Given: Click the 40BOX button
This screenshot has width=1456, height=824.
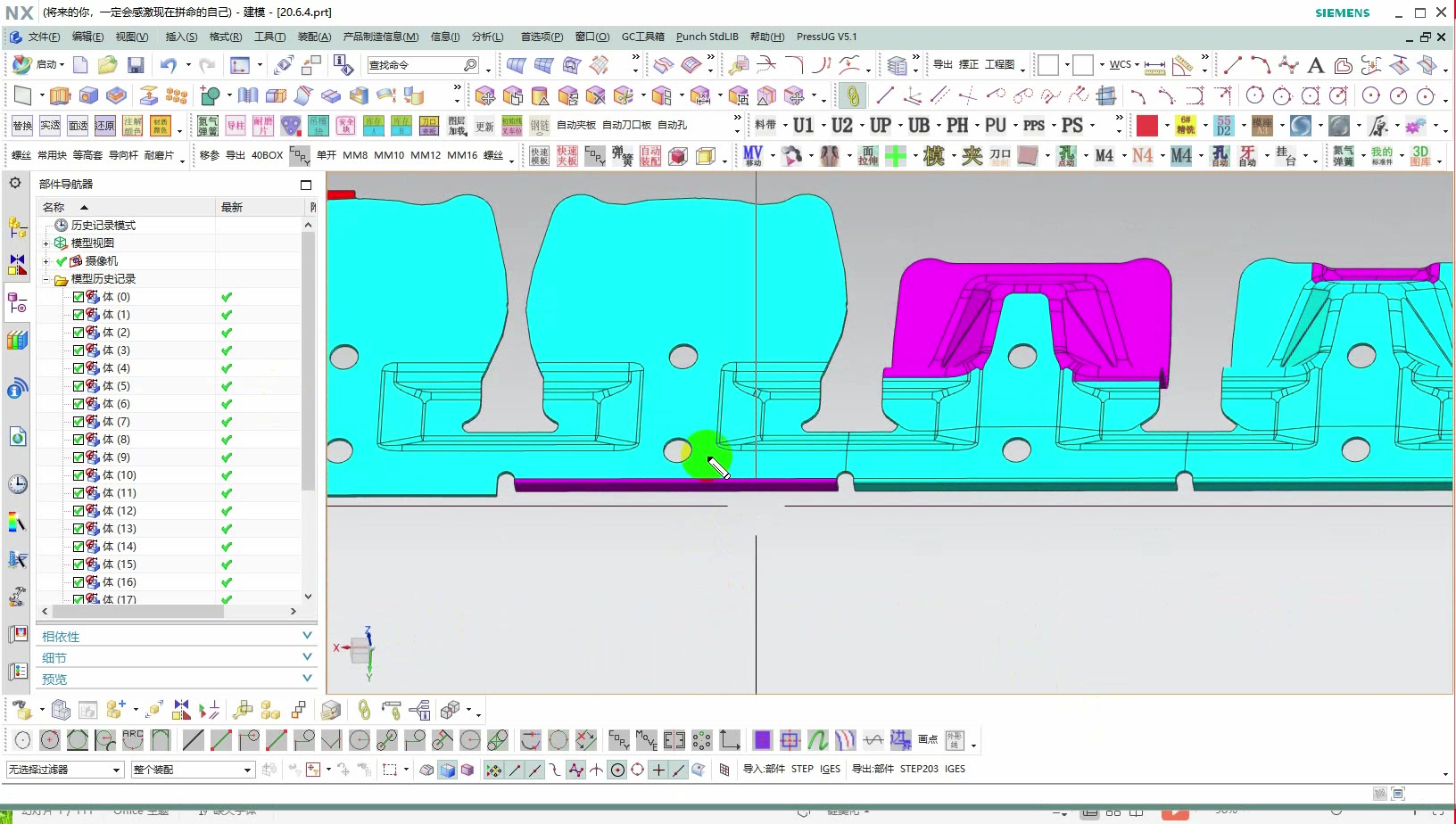Looking at the screenshot, I should (267, 155).
